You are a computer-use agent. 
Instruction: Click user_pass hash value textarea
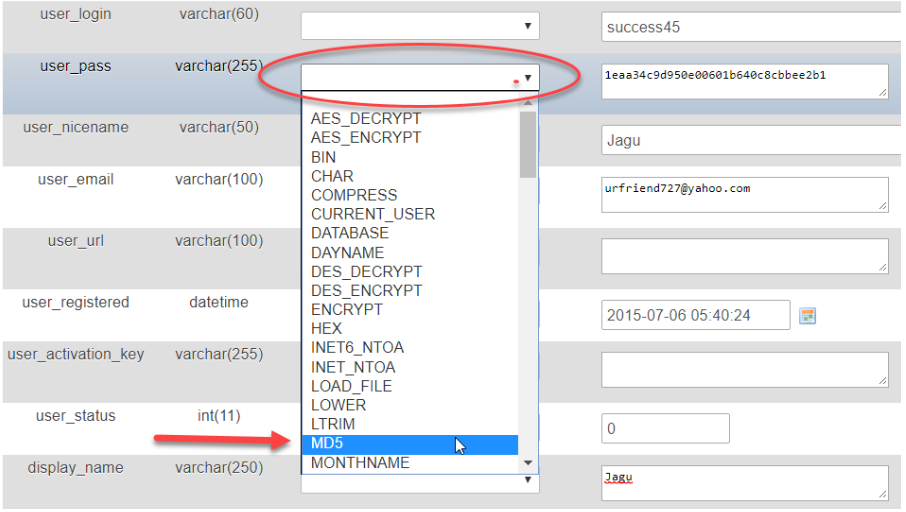tap(745, 82)
